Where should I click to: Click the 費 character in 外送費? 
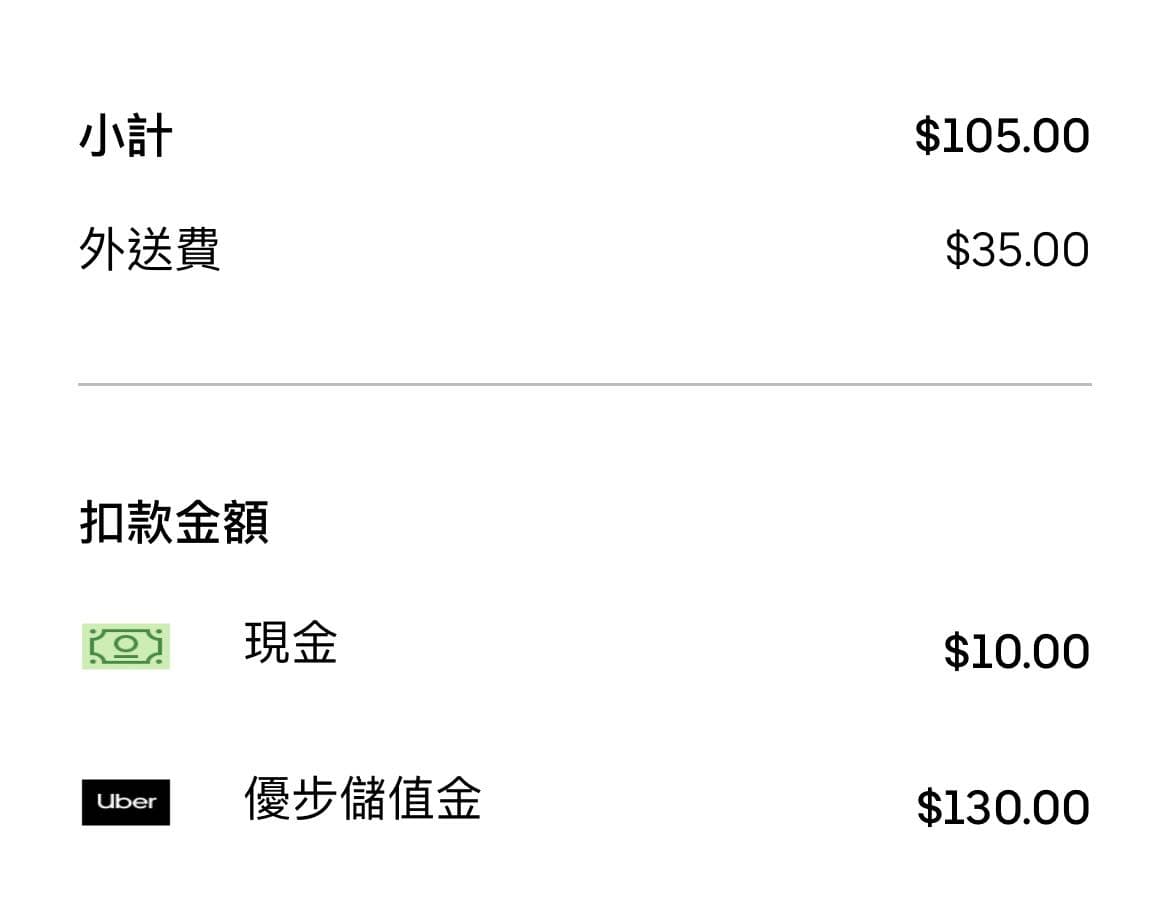pyautogui.click(x=197, y=248)
